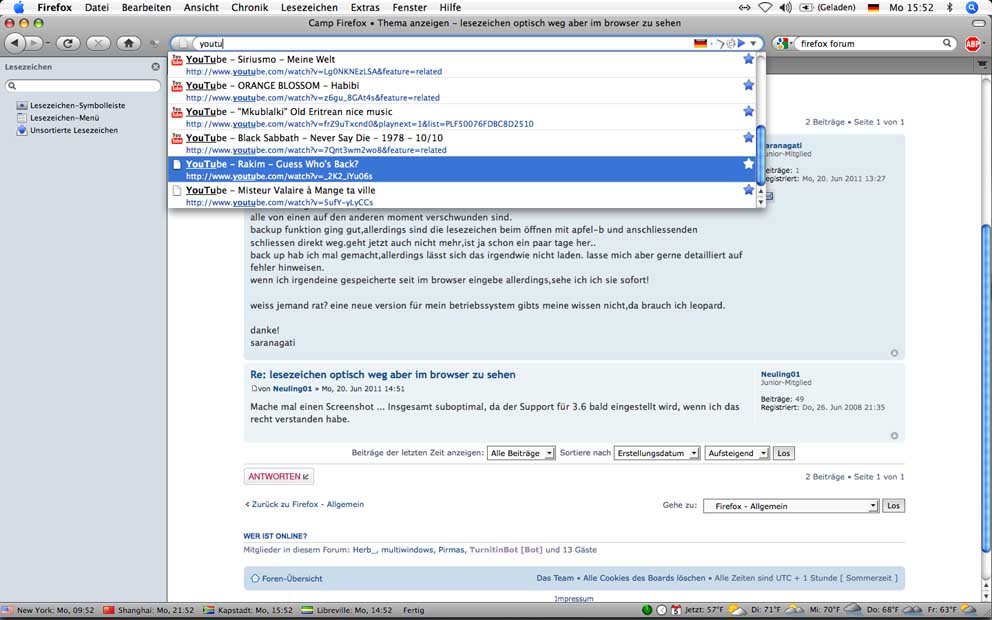Click the star next to Mkublalki suggestion

click(x=748, y=111)
